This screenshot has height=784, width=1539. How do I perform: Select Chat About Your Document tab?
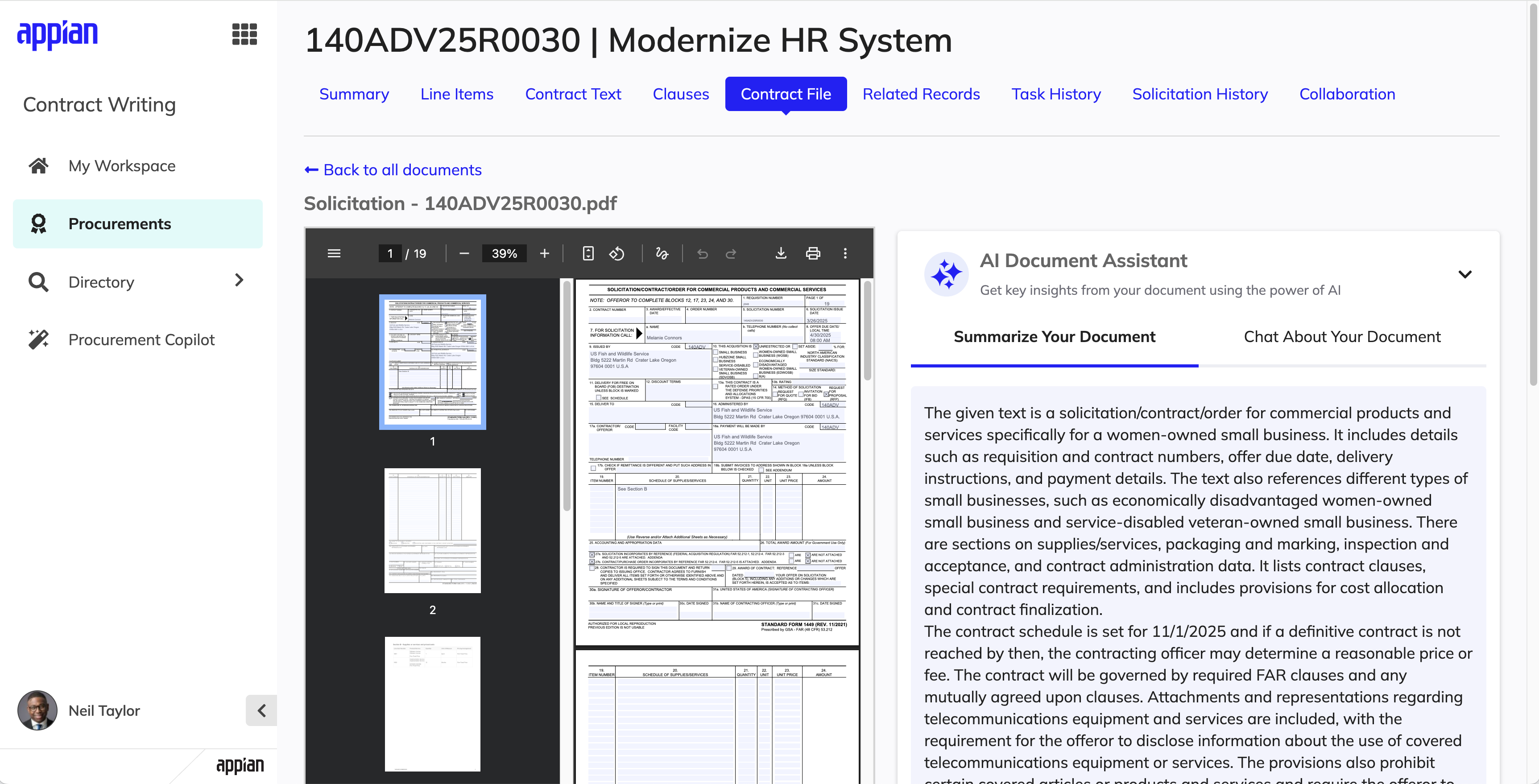(x=1342, y=337)
